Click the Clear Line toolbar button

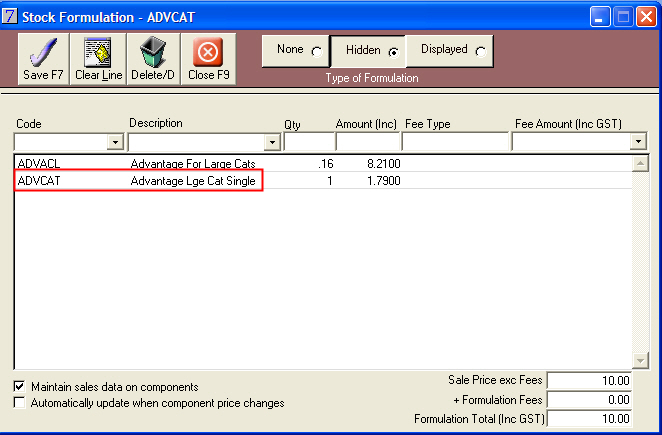[98, 59]
